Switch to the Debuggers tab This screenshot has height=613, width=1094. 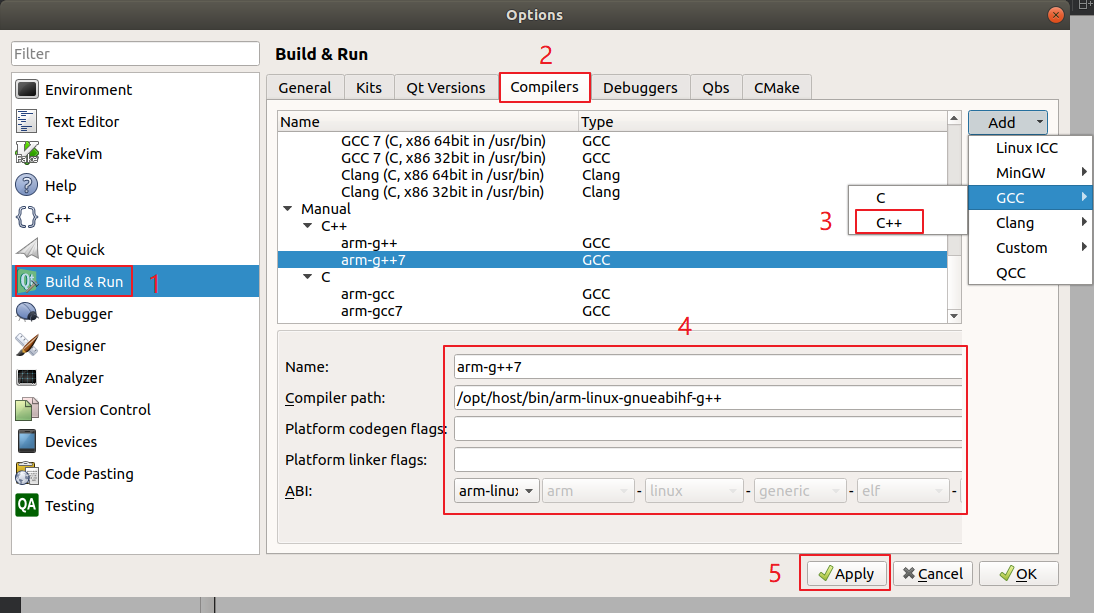click(x=640, y=88)
